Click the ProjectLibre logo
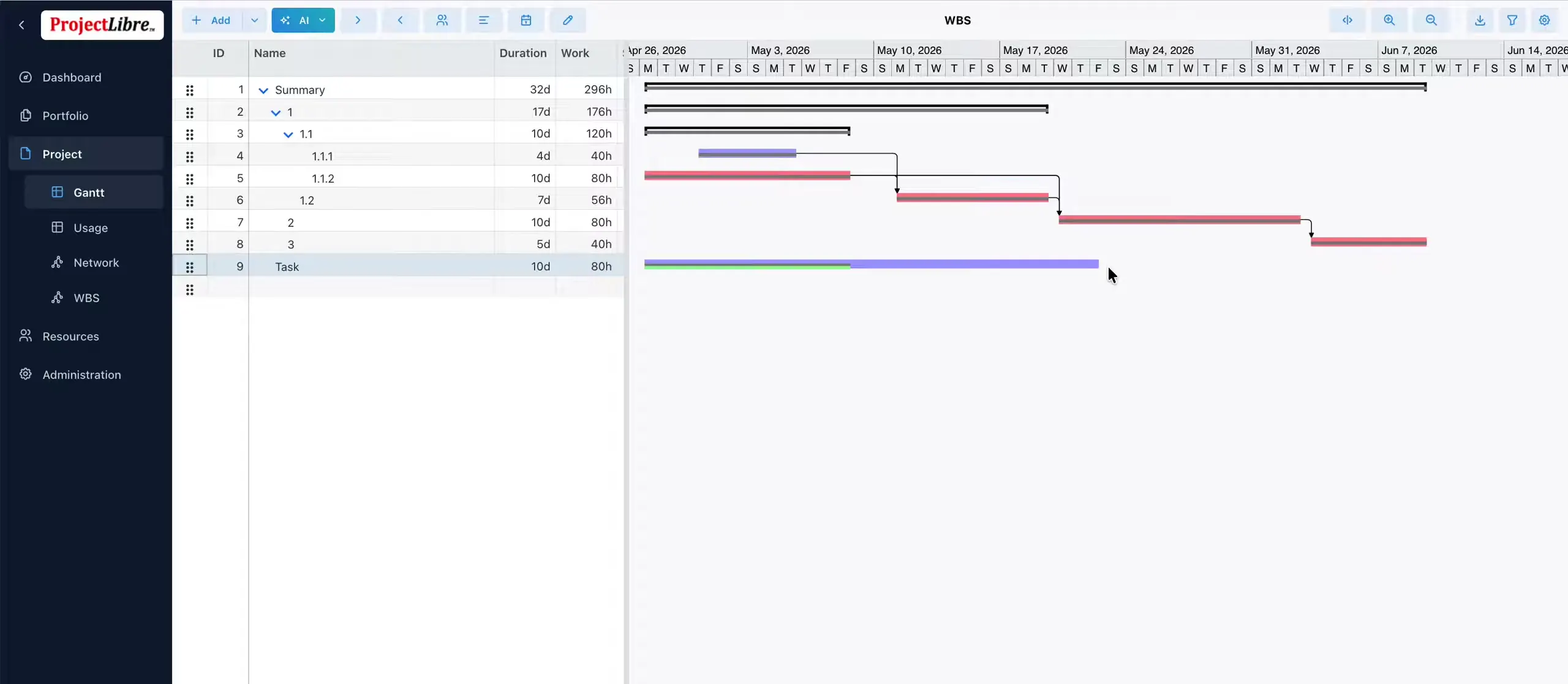Viewport: 1568px width, 684px height. [x=102, y=25]
